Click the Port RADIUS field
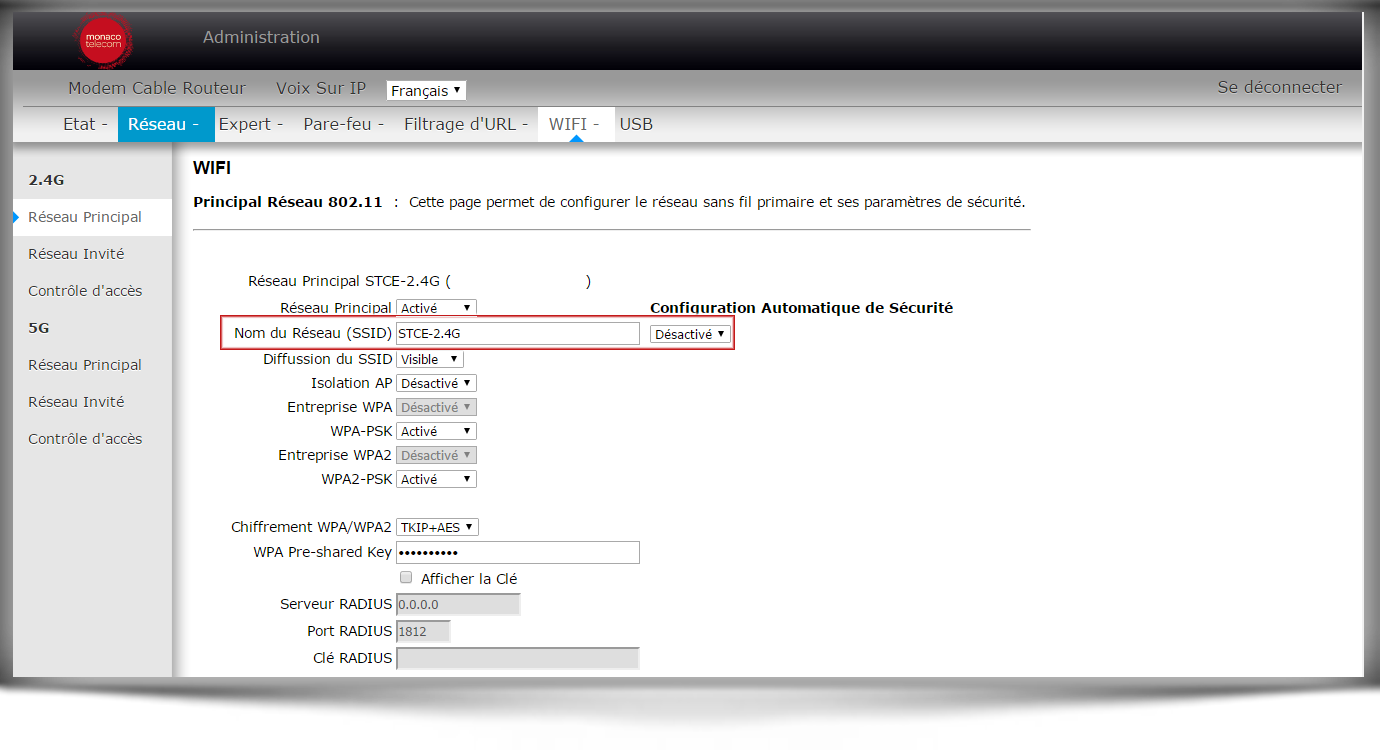 424,631
